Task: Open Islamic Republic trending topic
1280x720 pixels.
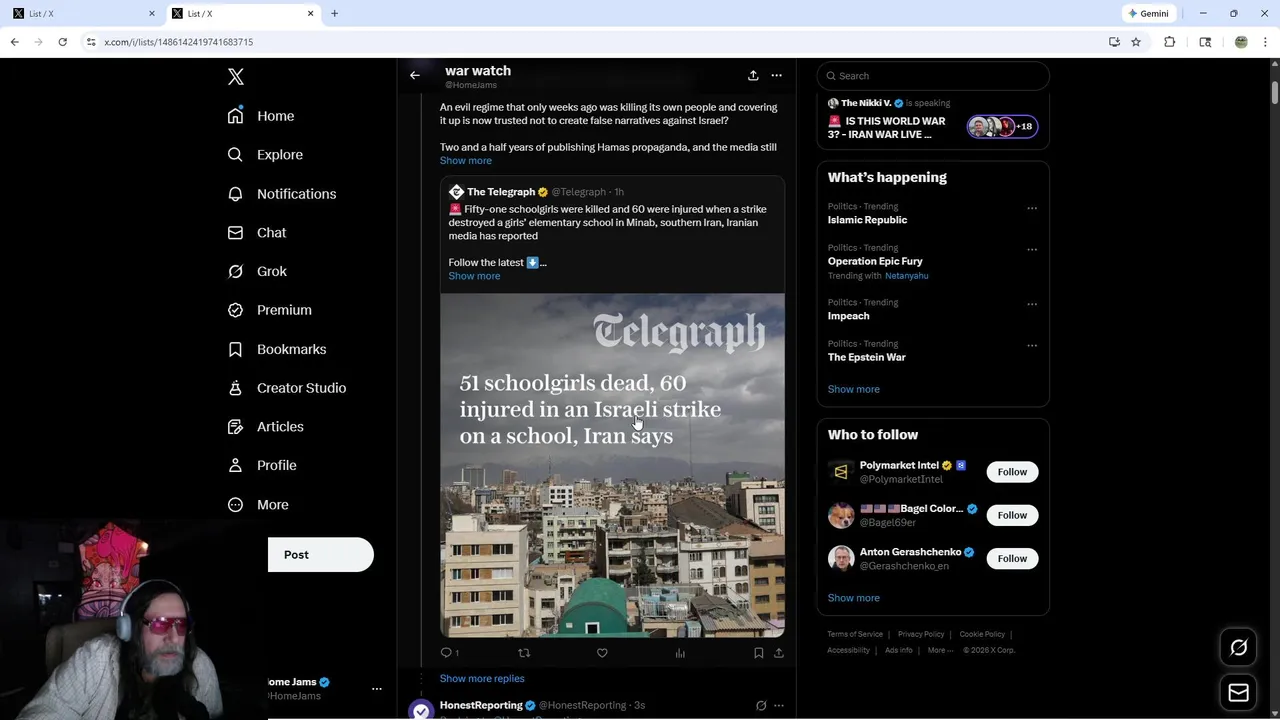Action: pyautogui.click(x=867, y=220)
